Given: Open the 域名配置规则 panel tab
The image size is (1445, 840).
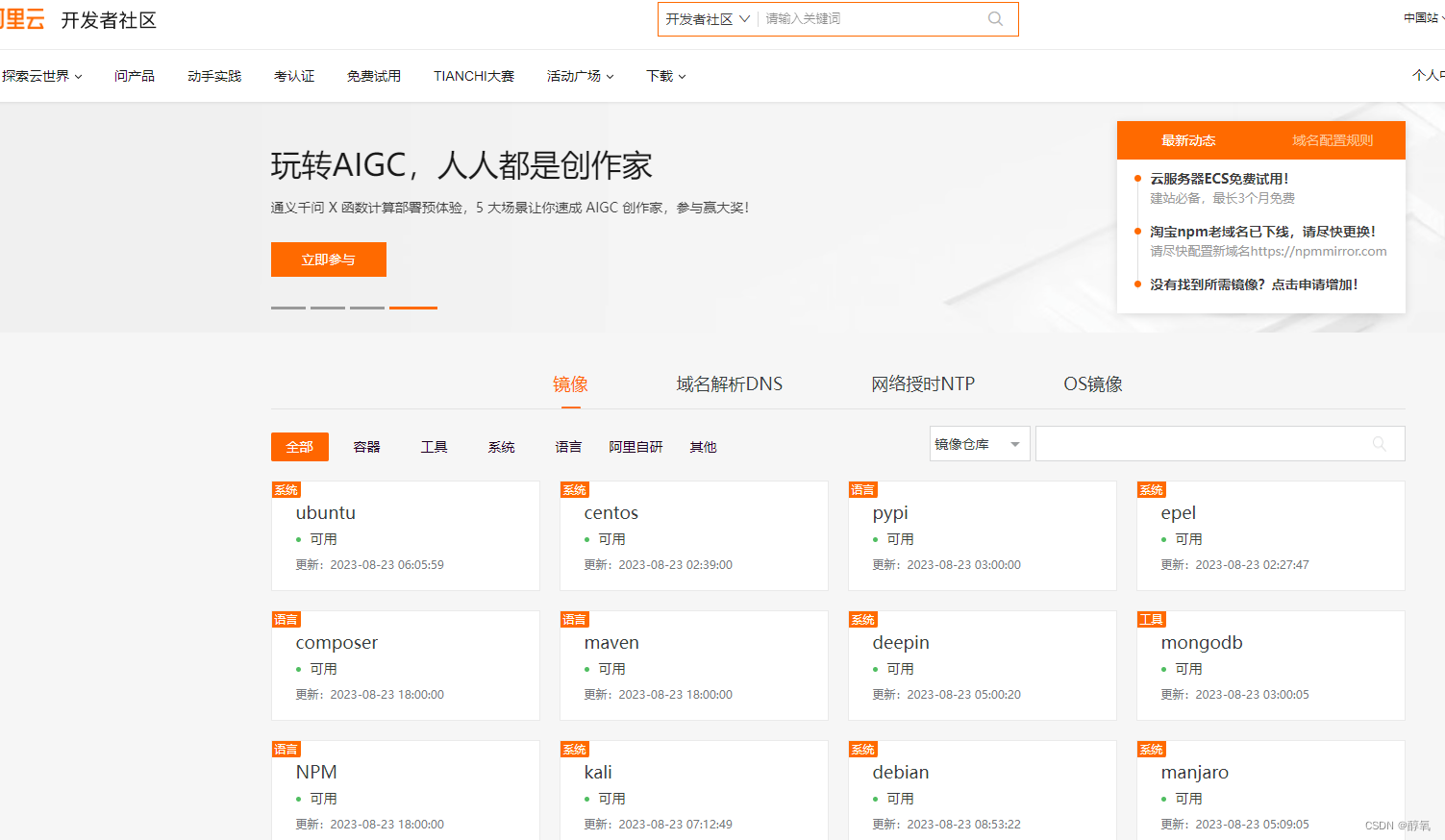Looking at the screenshot, I should tap(1332, 139).
